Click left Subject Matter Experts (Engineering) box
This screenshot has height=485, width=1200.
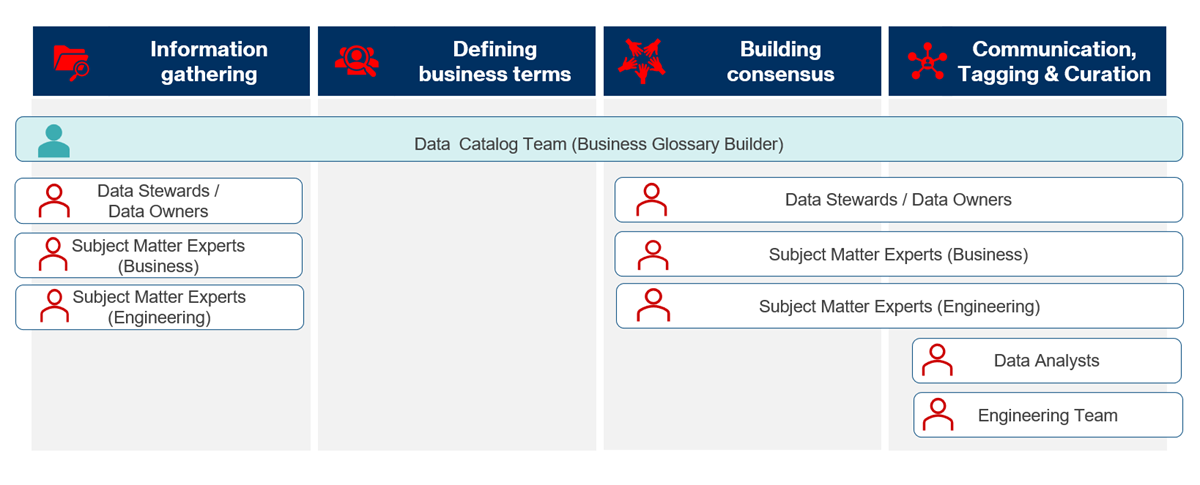[159, 307]
